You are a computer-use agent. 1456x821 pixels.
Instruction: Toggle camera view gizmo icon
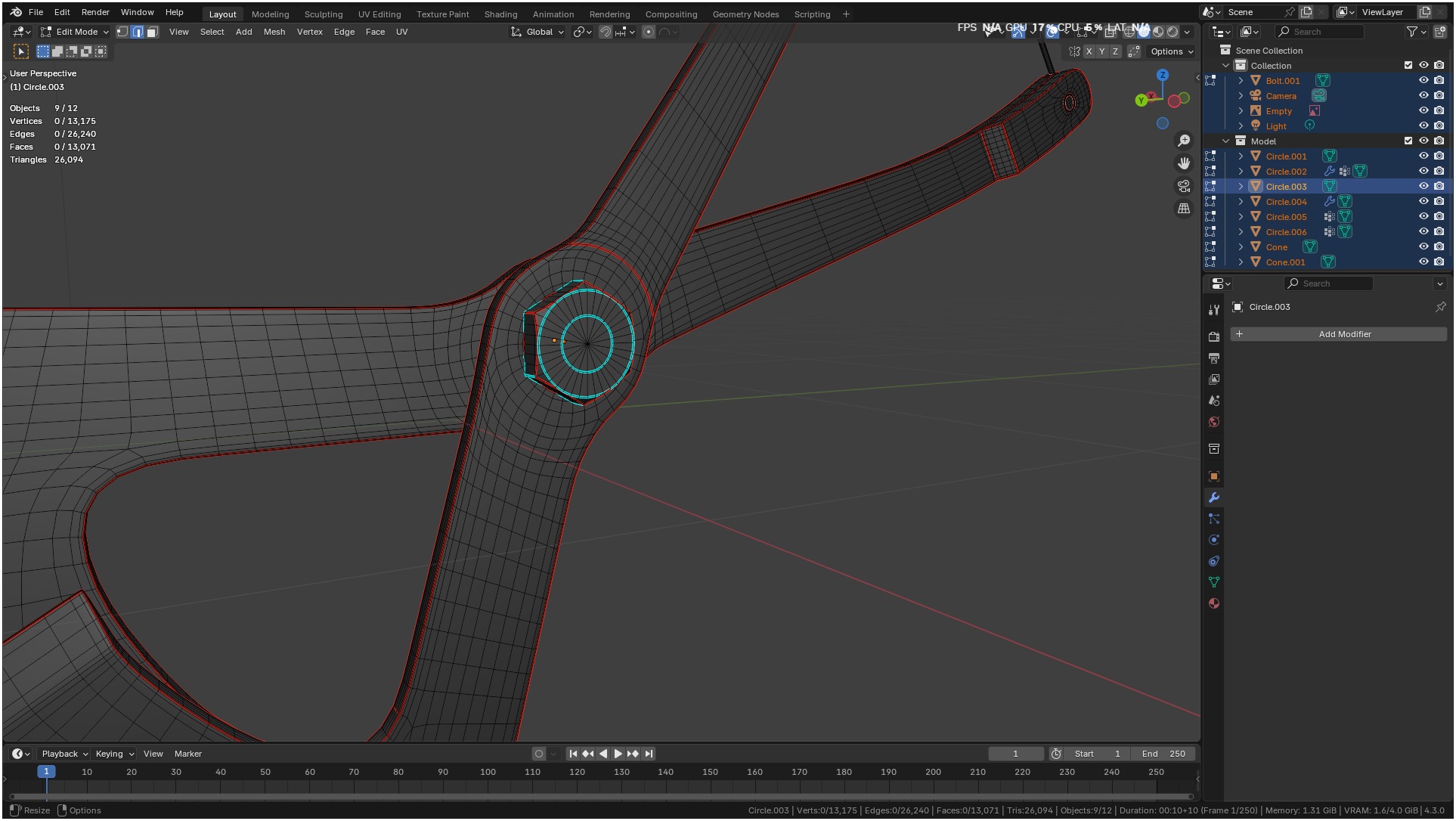coord(1184,186)
